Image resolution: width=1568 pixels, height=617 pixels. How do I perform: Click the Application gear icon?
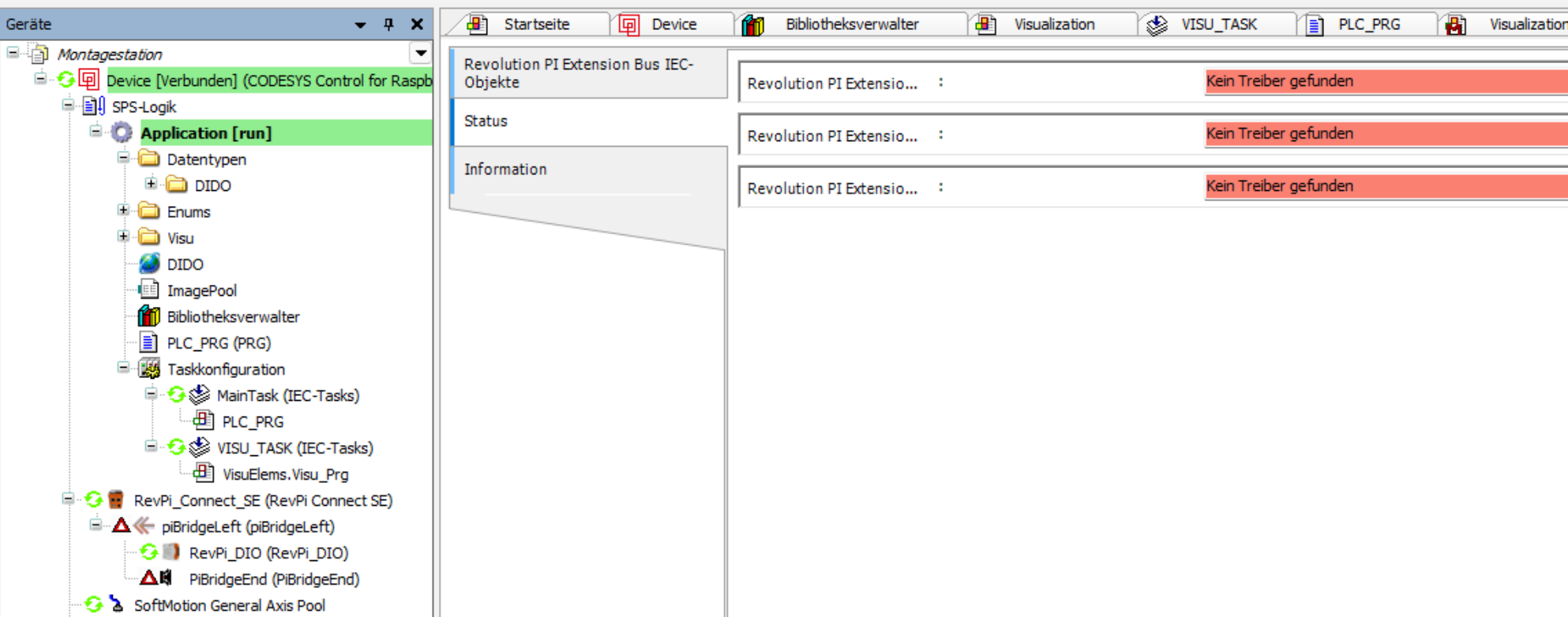(x=121, y=133)
